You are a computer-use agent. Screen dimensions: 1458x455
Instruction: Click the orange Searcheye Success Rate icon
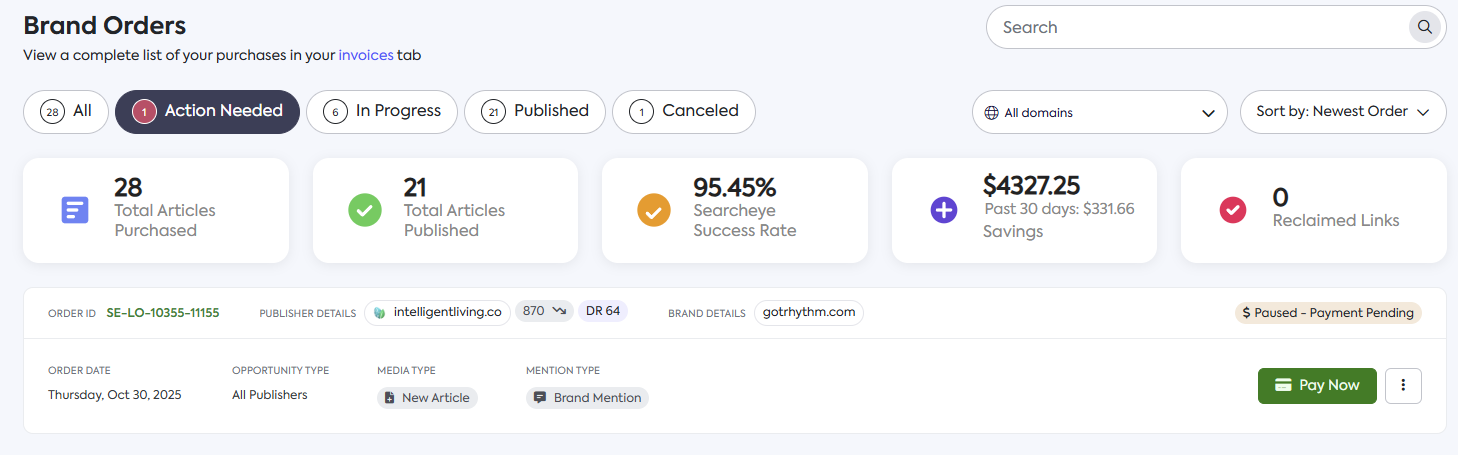click(x=654, y=210)
